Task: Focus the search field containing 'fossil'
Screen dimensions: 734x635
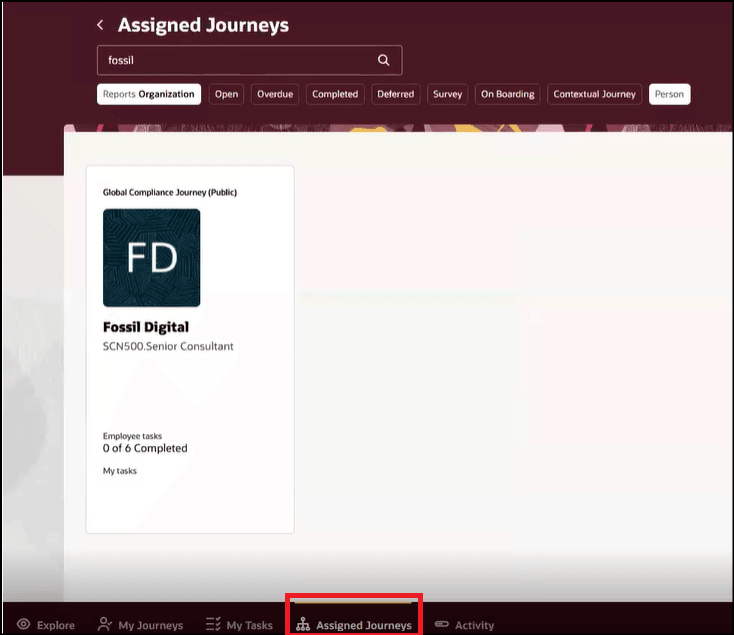Action: click(250, 60)
